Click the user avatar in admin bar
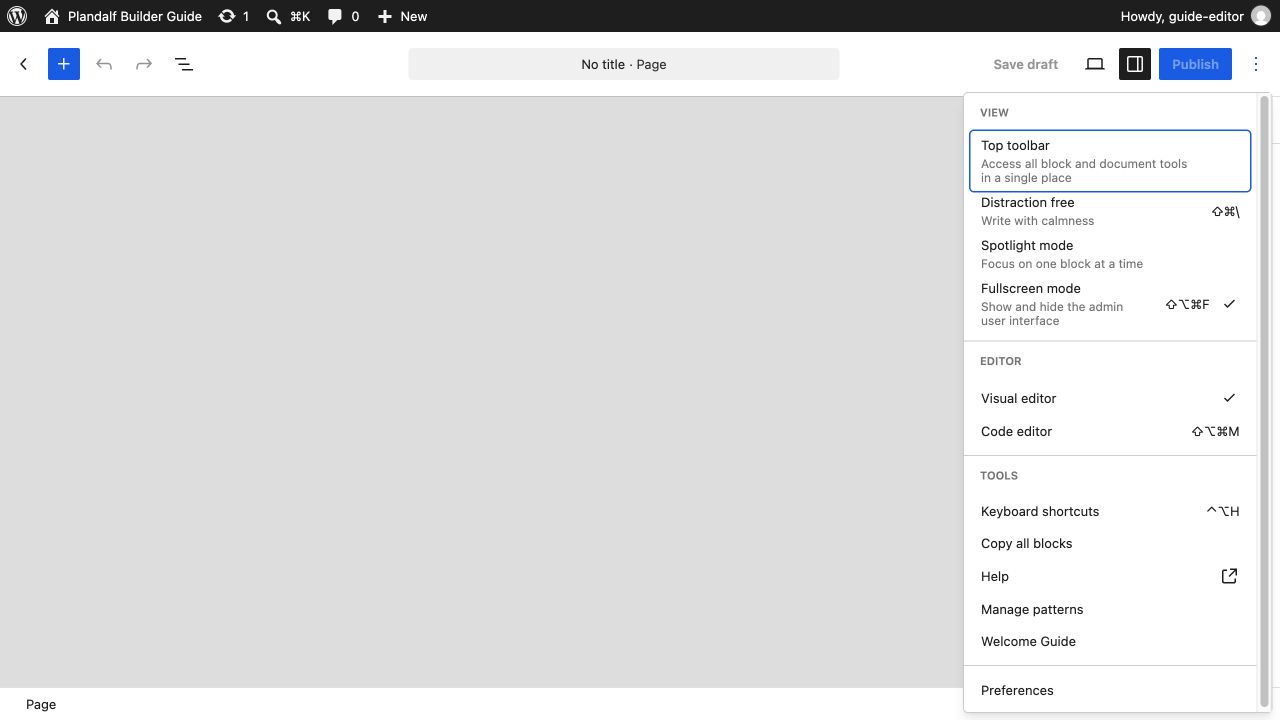 (1261, 16)
